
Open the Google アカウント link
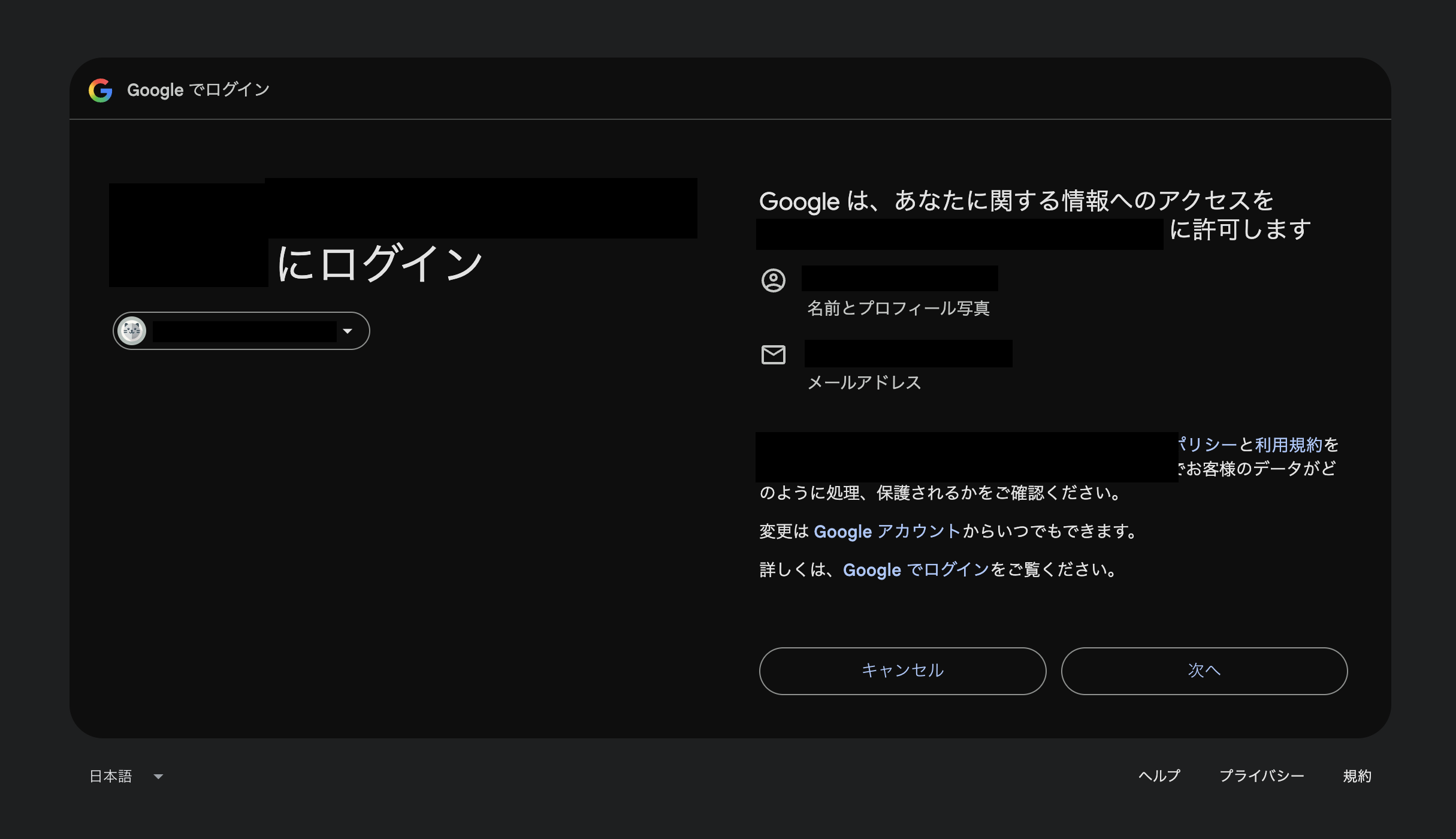pyautogui.click(x=887, y=532)
